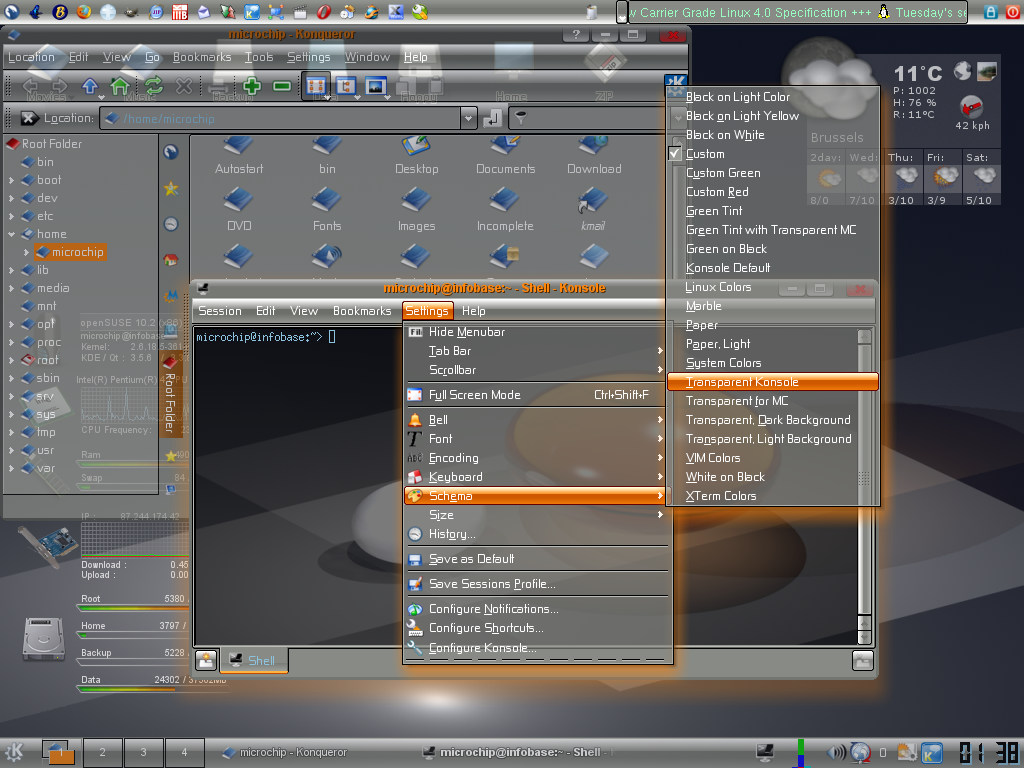Open a new Konsole session tab
The image size is (1024, 768).
click(206, 660)
